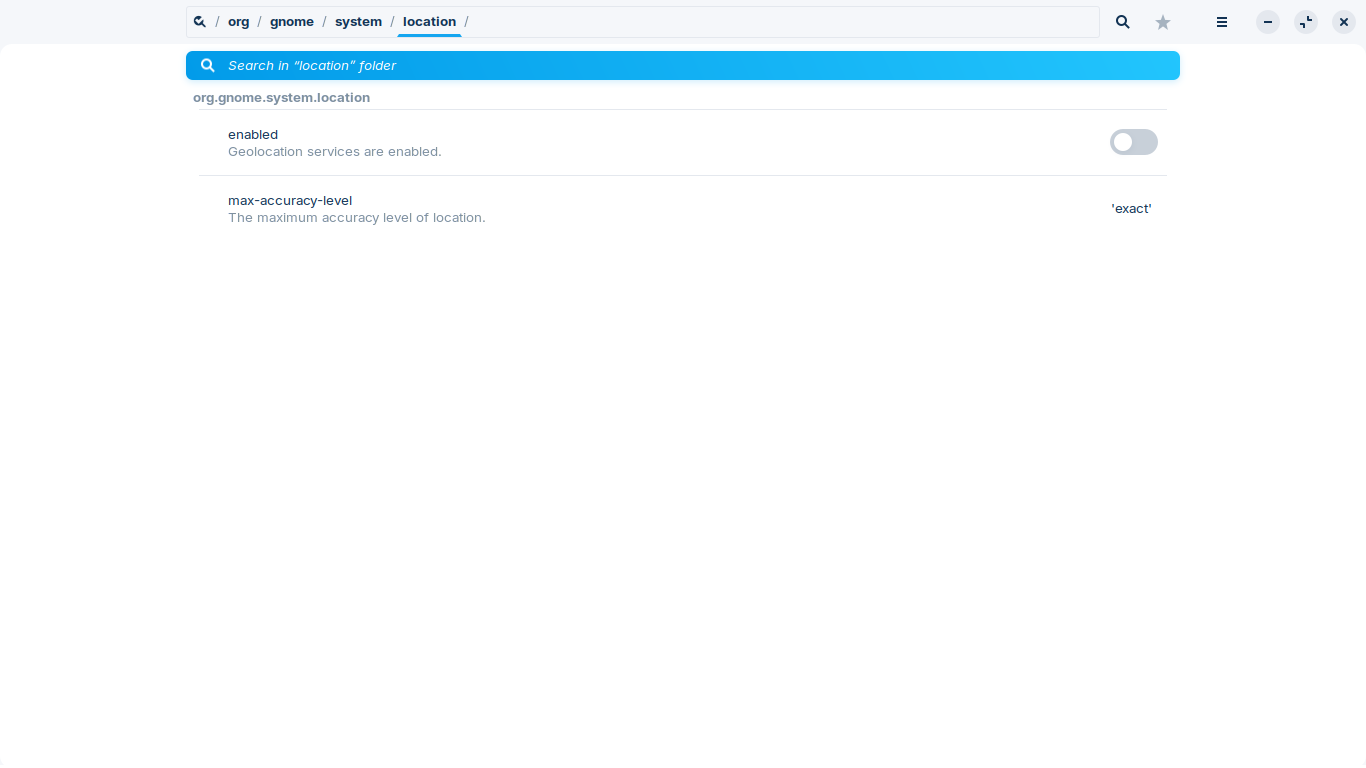Open the max-accuracy-level key
The image size is (1366, 768).
click(290, 201)
